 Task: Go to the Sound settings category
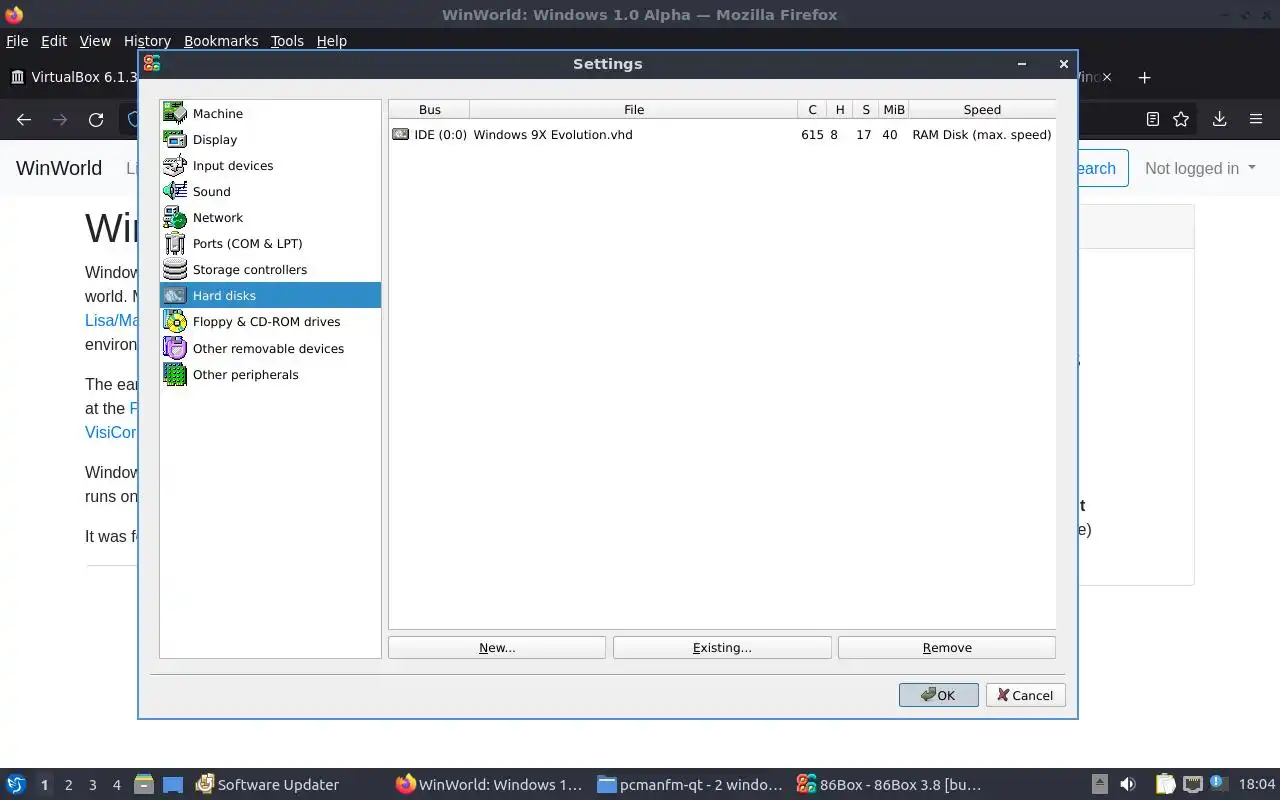270,191
